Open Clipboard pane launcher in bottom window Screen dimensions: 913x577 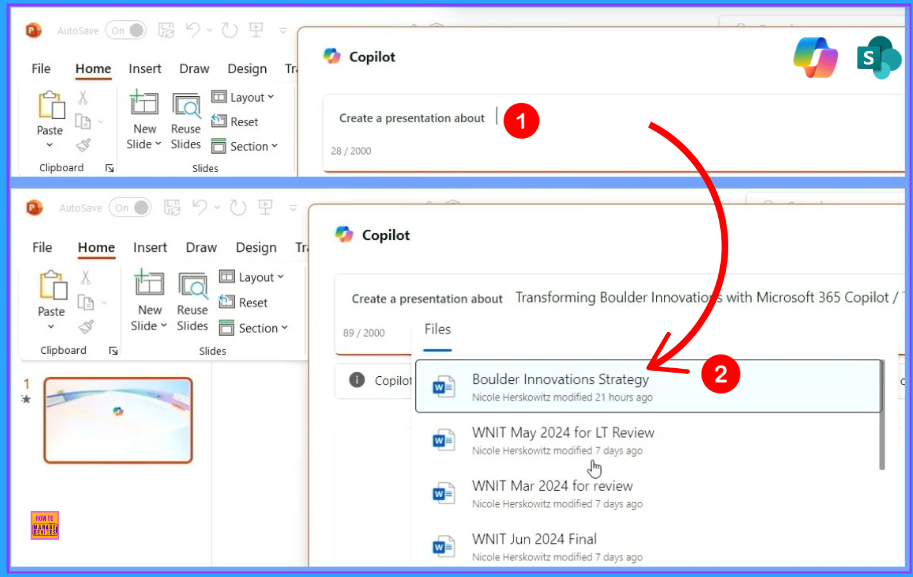pyautogui.click(x=113, y=351)
